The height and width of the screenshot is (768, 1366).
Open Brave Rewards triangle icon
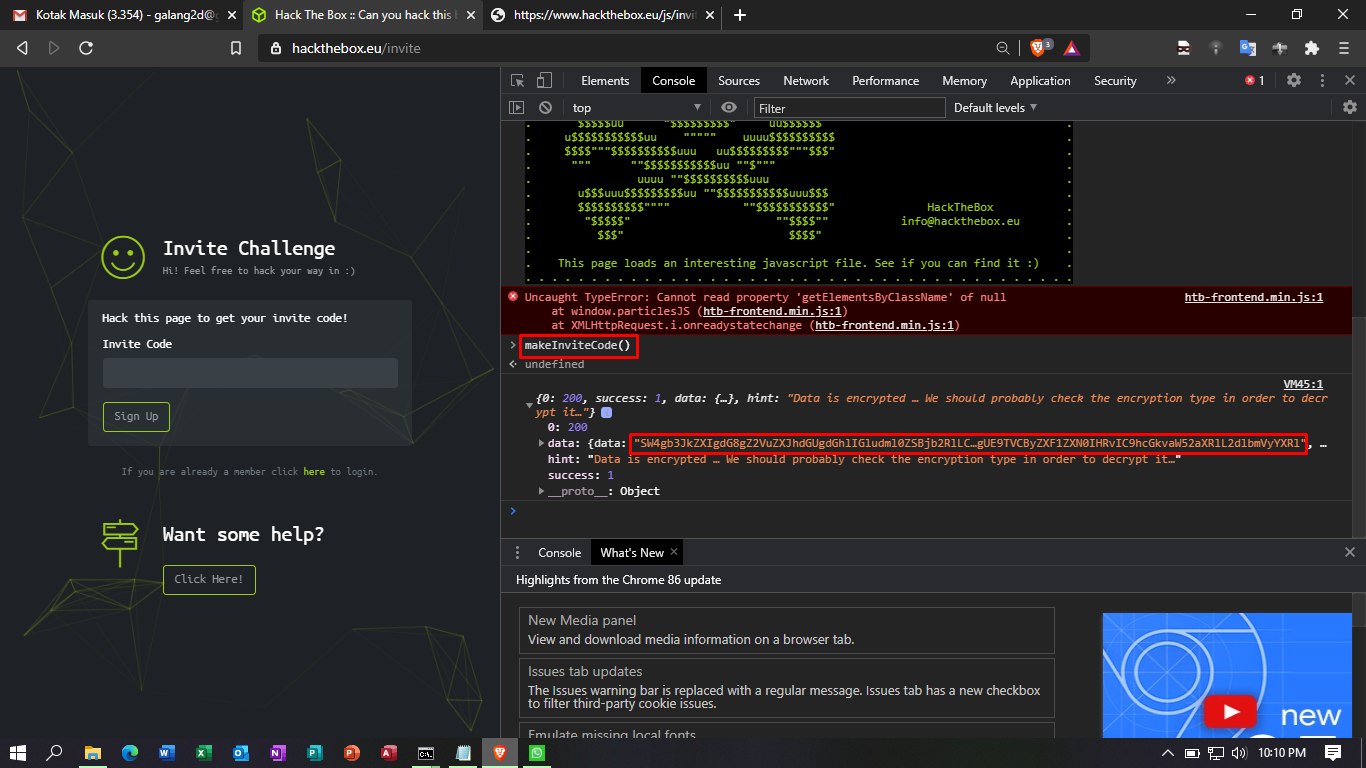click(x=1071, y=48)
